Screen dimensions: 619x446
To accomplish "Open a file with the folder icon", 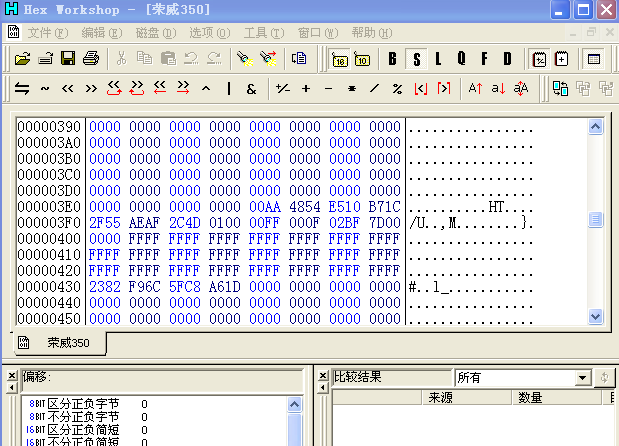I will 23,59.
